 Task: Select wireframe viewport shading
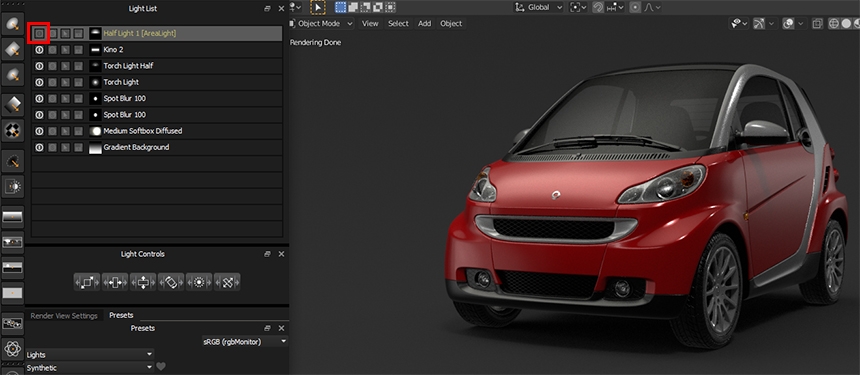(834, 24)
